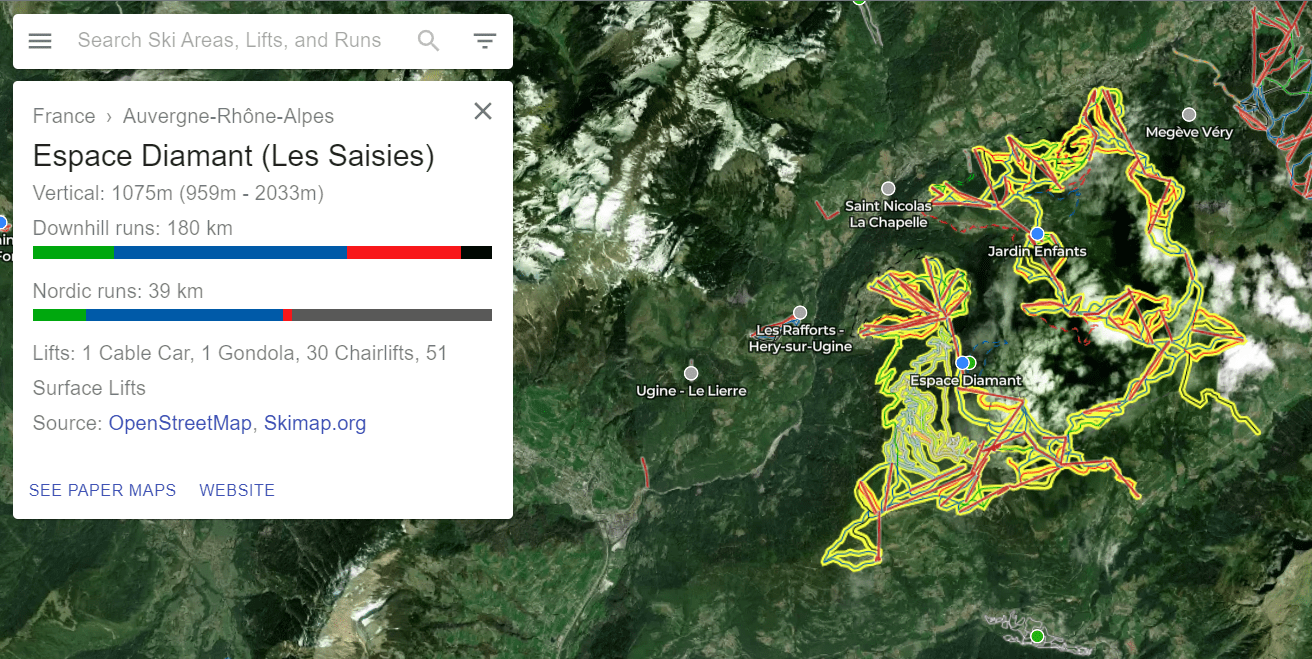
Task: Click red segment of downhill runs bar
Action: 404,252
